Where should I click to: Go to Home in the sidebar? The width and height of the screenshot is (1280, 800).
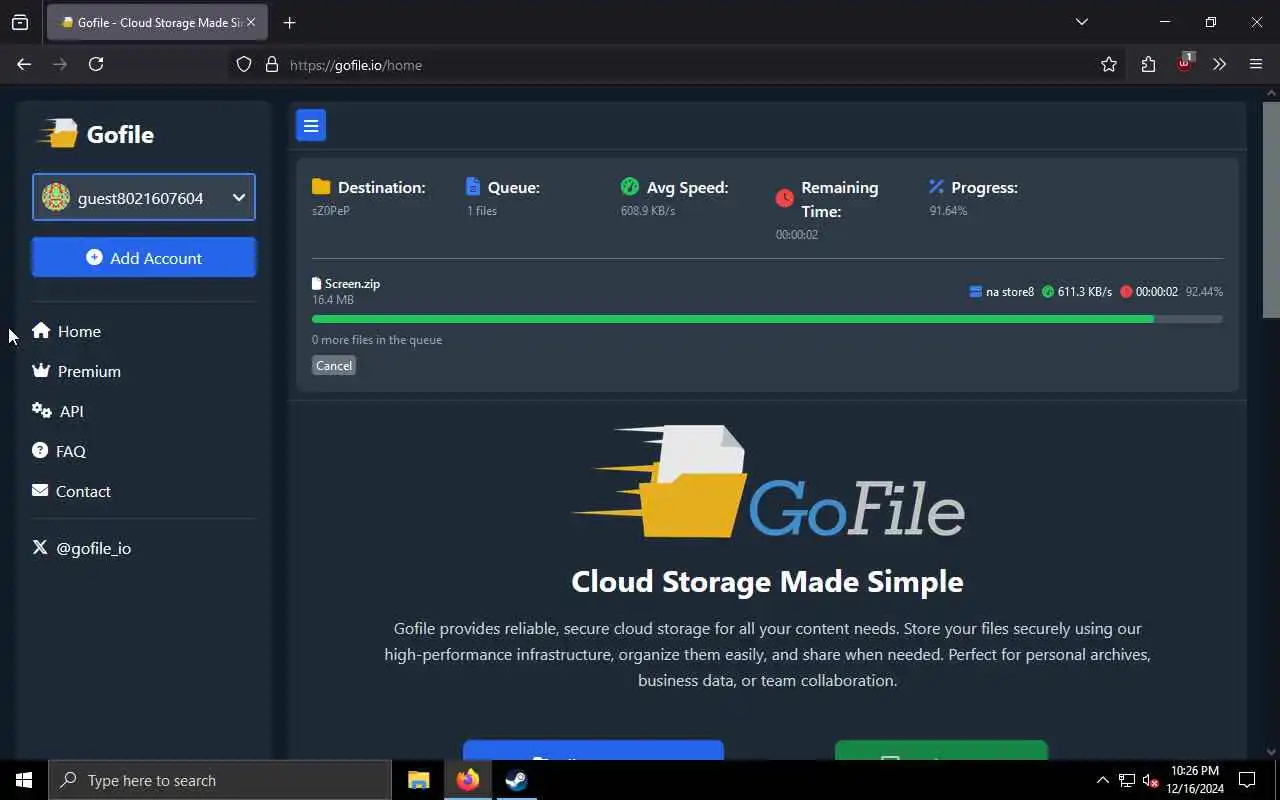(67, 331)
